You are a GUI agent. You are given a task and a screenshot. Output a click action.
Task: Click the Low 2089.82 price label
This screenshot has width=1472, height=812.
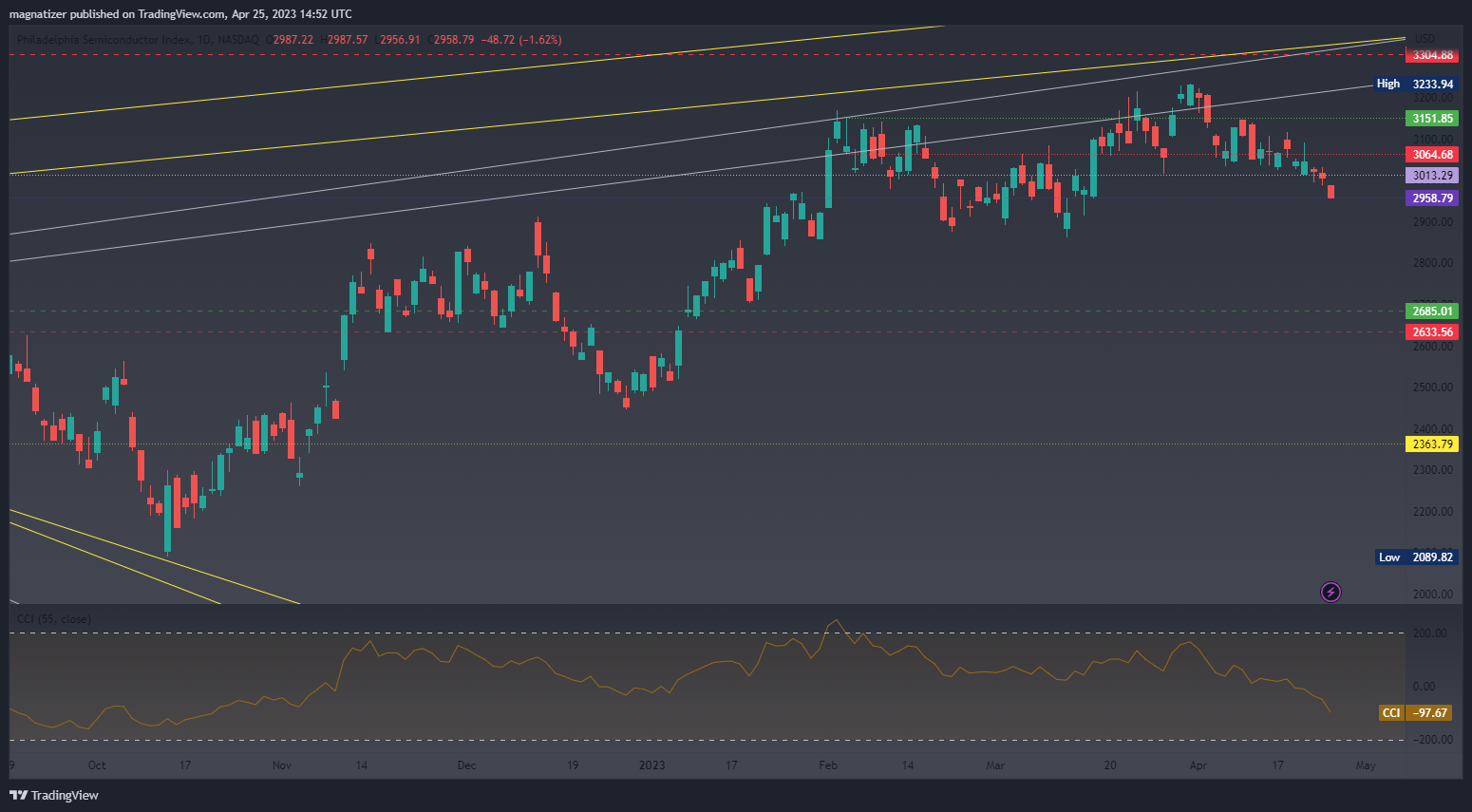click(x=1415, y=557)
